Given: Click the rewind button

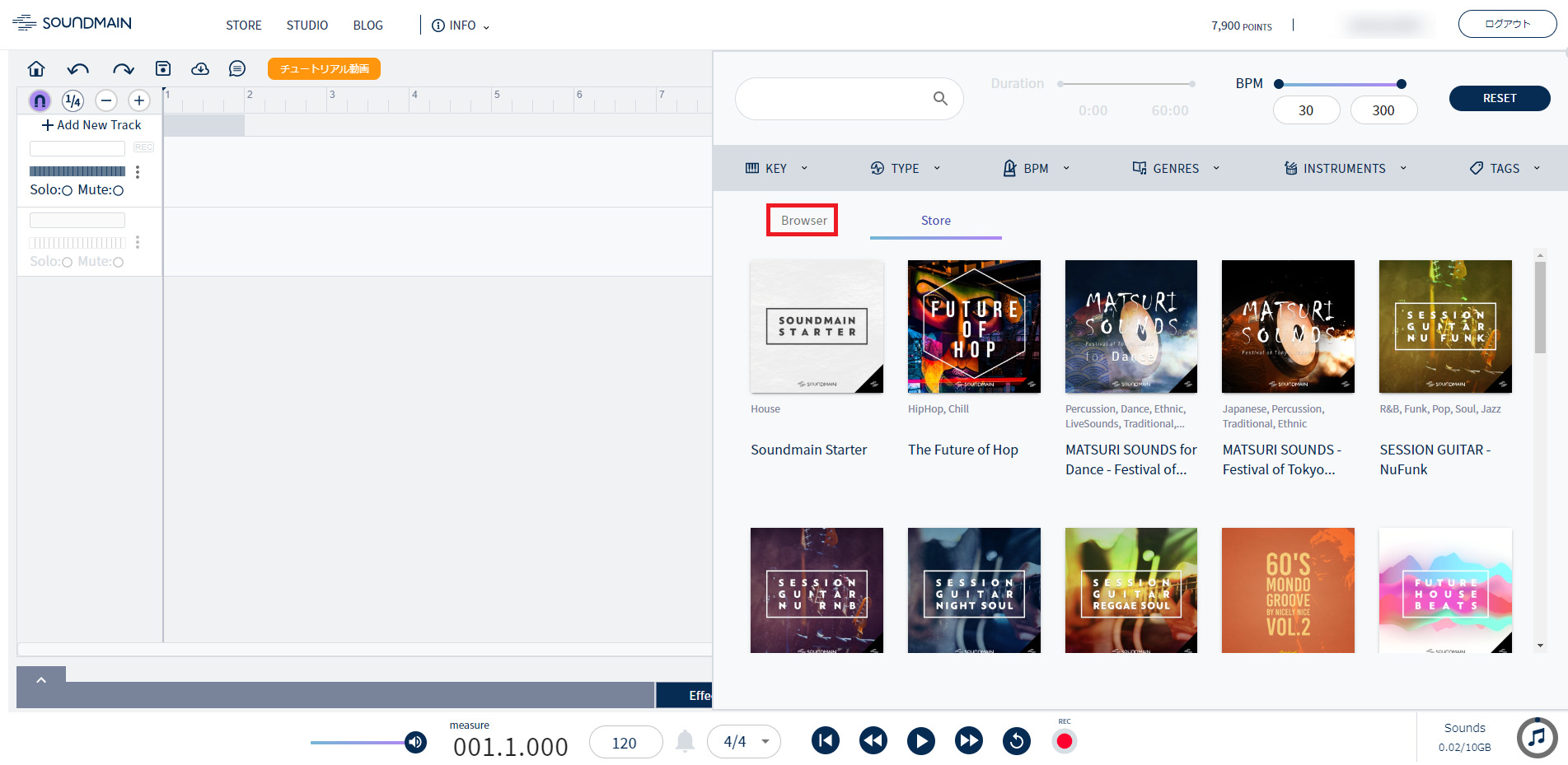Looking at the screenshot, I should tap(873, 741).
